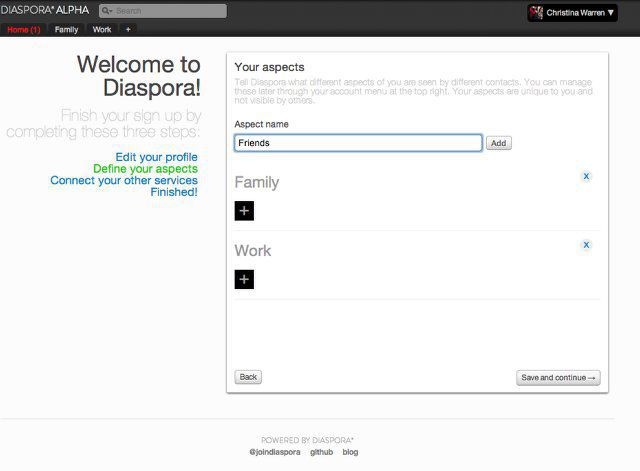640x471 pixels.
Task: Open the @joindiaspora footer link
Action: coord(275,452)
